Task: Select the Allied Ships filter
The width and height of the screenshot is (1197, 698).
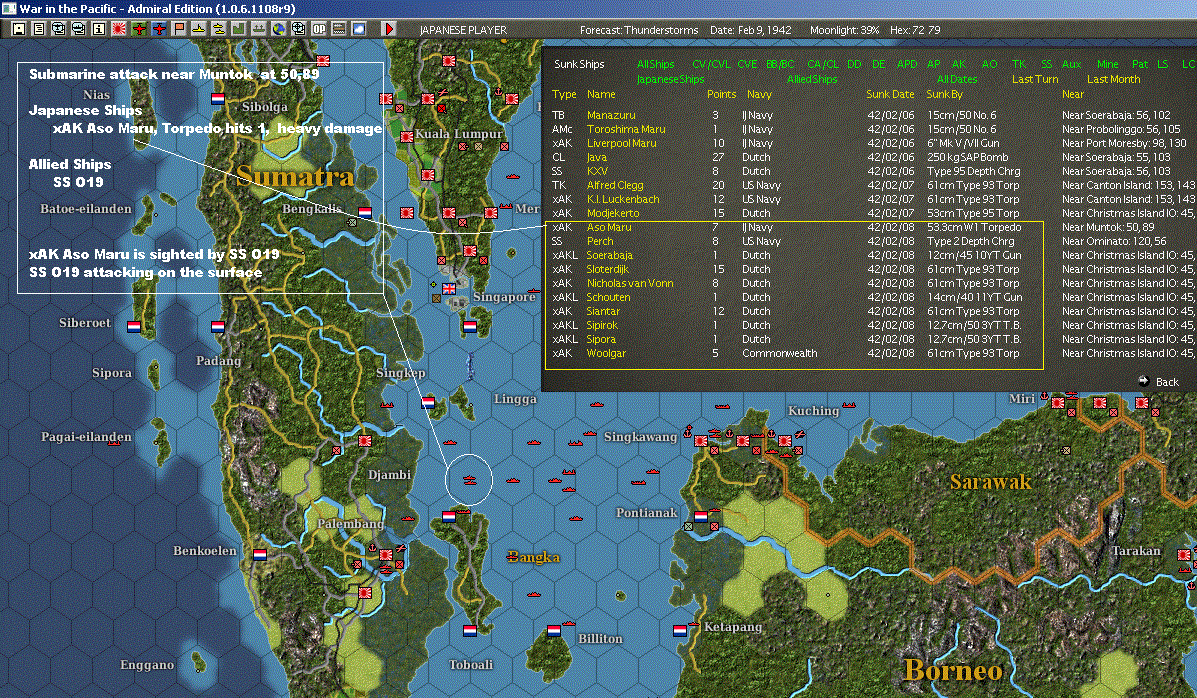Action: tap(812, 79)
